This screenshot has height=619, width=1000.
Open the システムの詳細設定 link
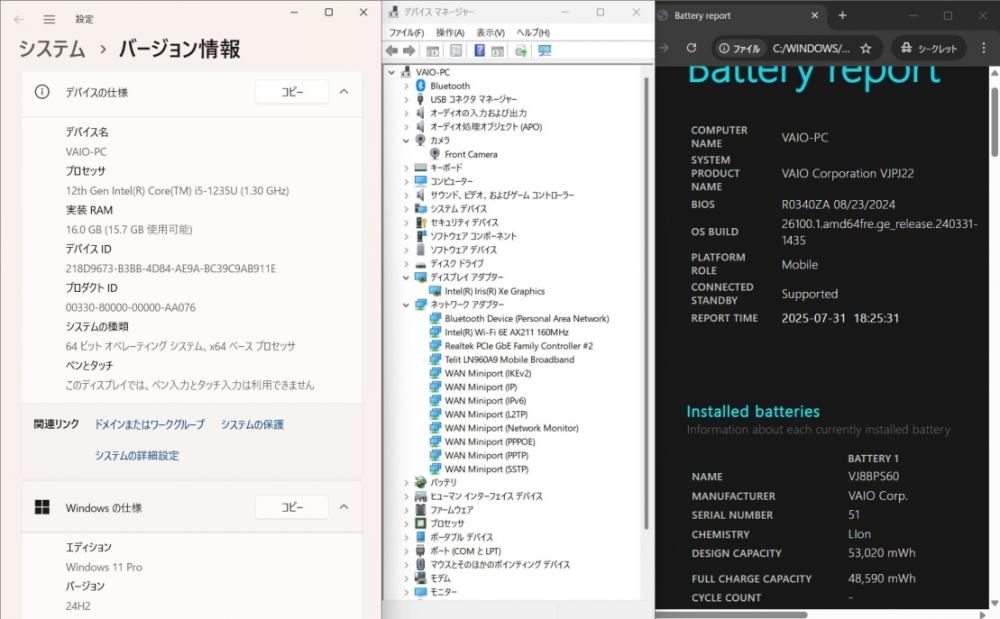pos(137,455)
